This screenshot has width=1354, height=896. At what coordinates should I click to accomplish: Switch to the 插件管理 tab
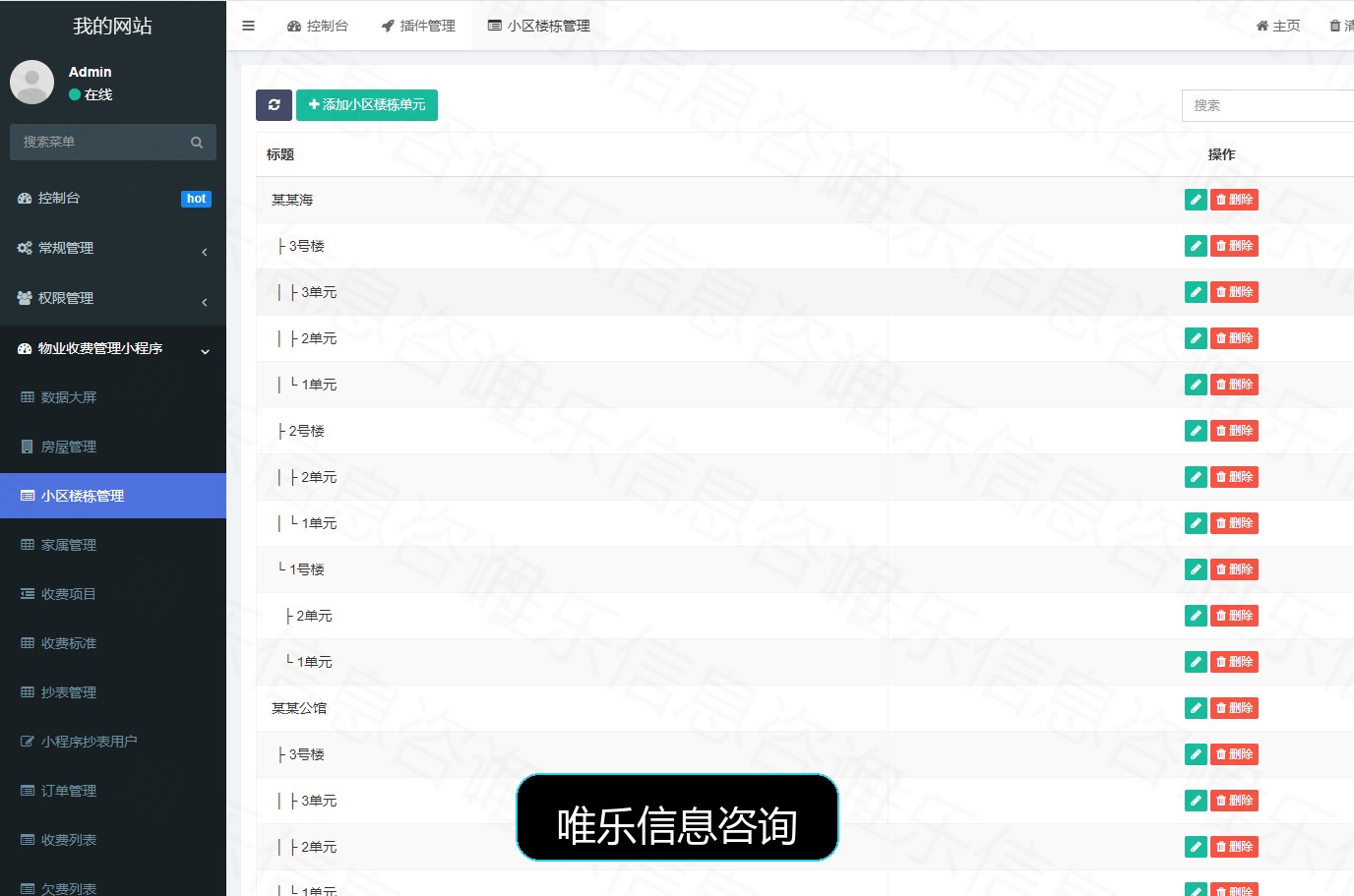coord(418,26)
